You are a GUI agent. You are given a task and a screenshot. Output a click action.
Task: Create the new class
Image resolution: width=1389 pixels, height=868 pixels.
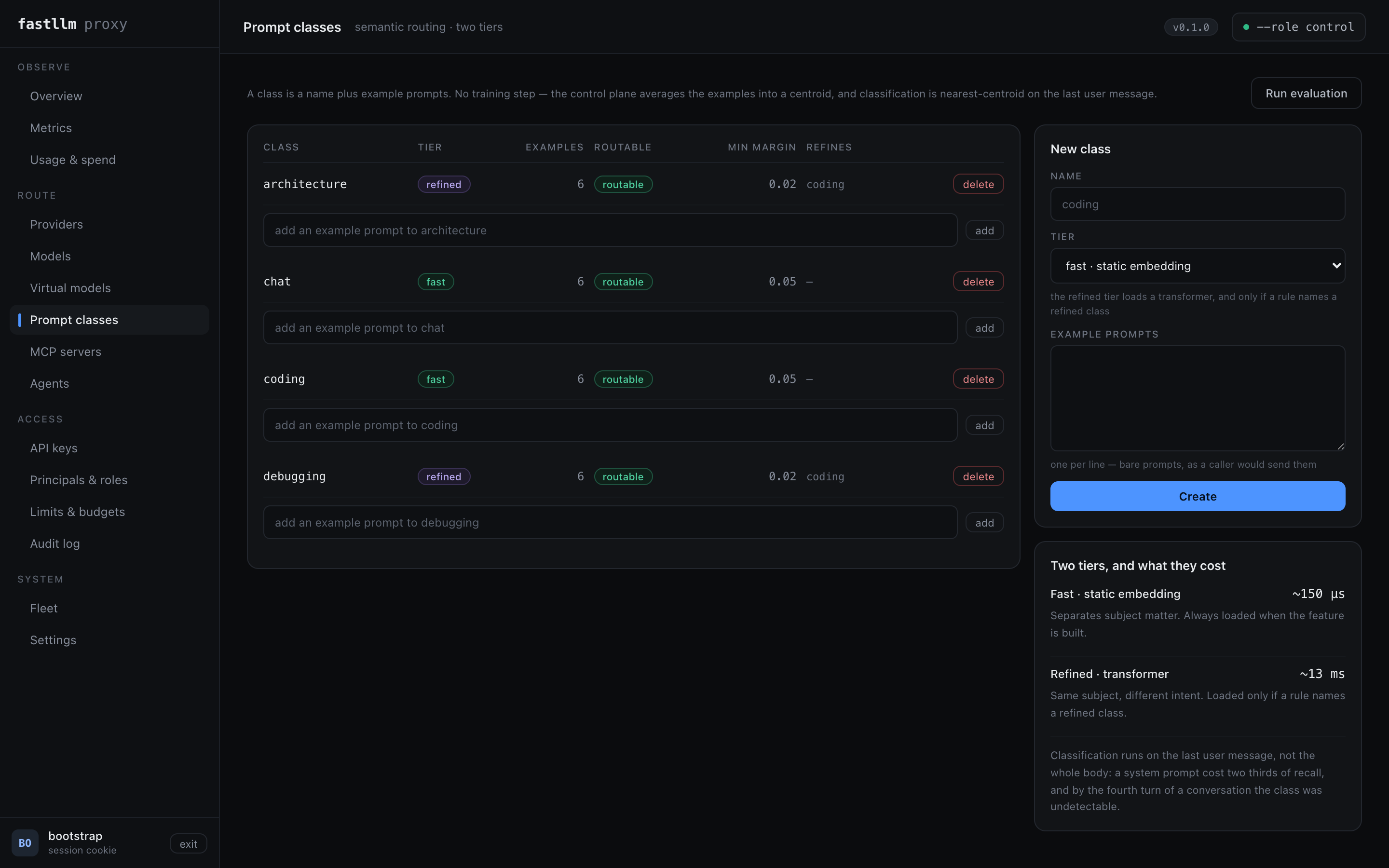click(x=1198, y=496)
